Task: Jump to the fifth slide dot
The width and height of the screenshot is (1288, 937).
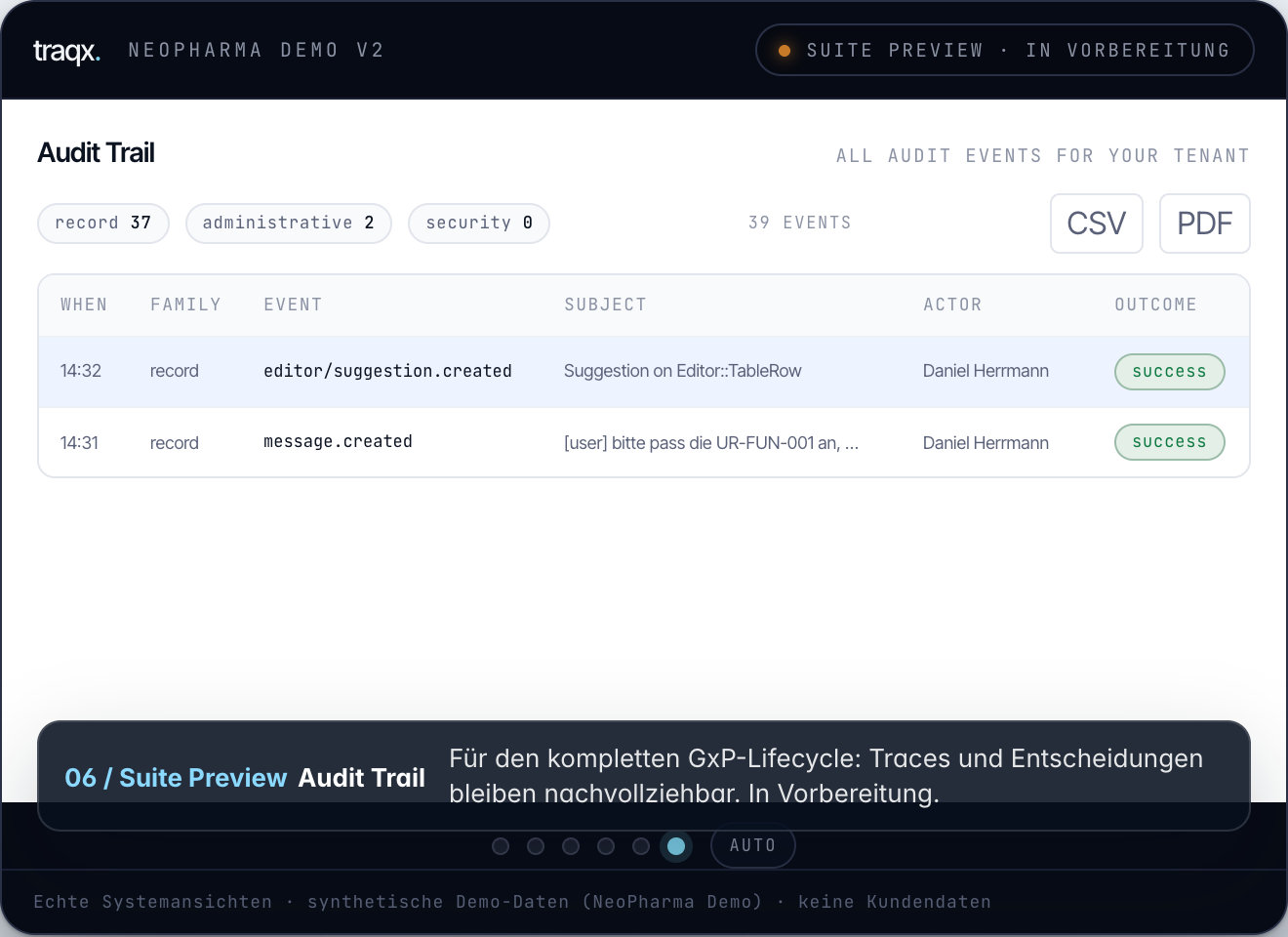Action: [641, 846]
